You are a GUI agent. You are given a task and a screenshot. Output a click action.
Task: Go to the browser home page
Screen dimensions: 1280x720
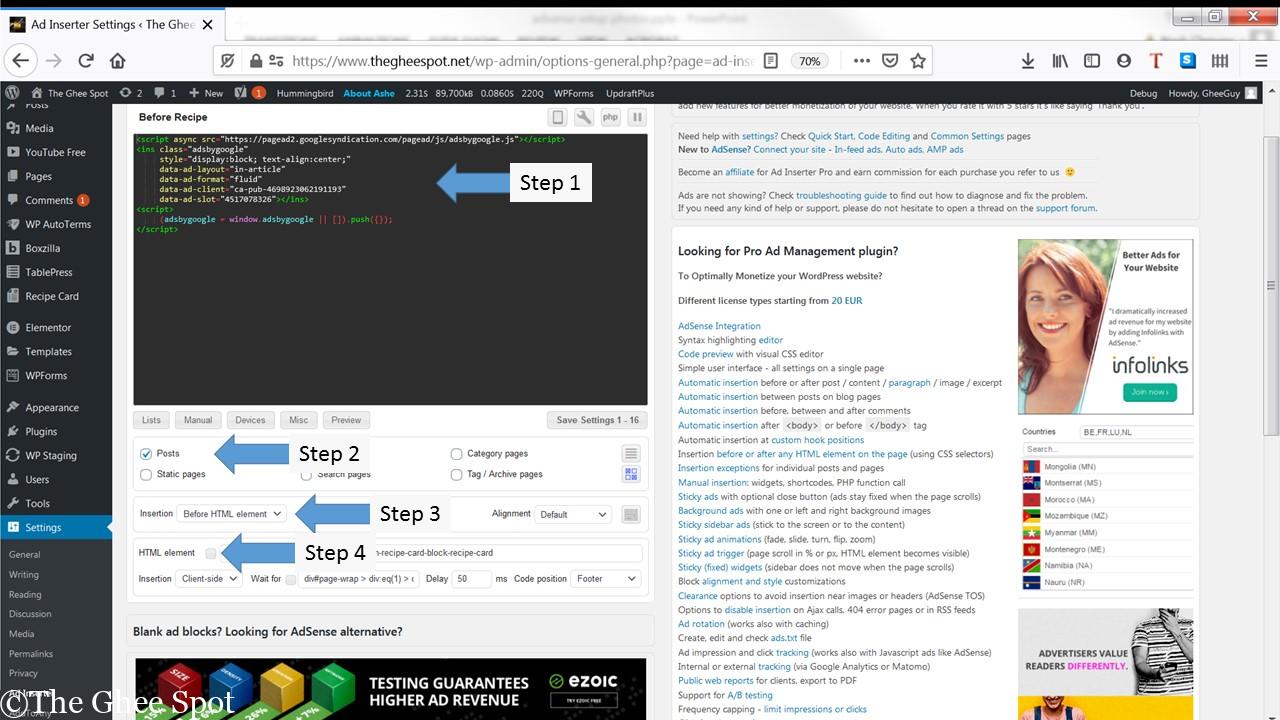(117, 61)
